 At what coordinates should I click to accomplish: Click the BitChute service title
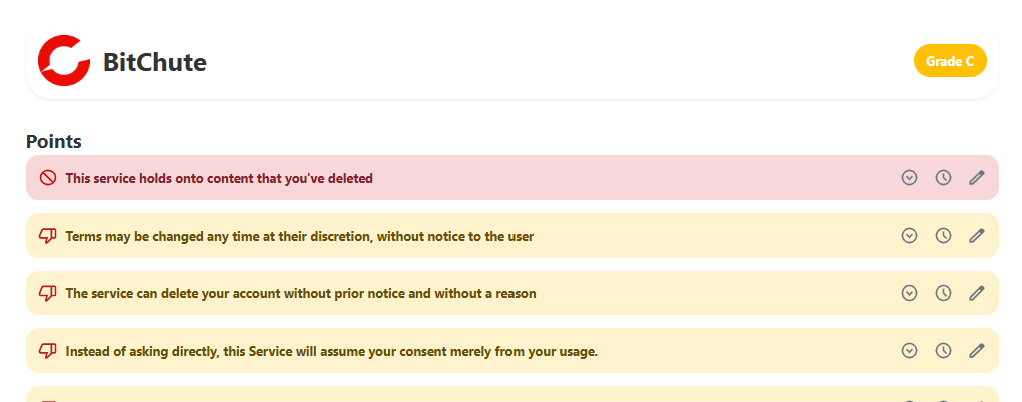coord(155,63)
